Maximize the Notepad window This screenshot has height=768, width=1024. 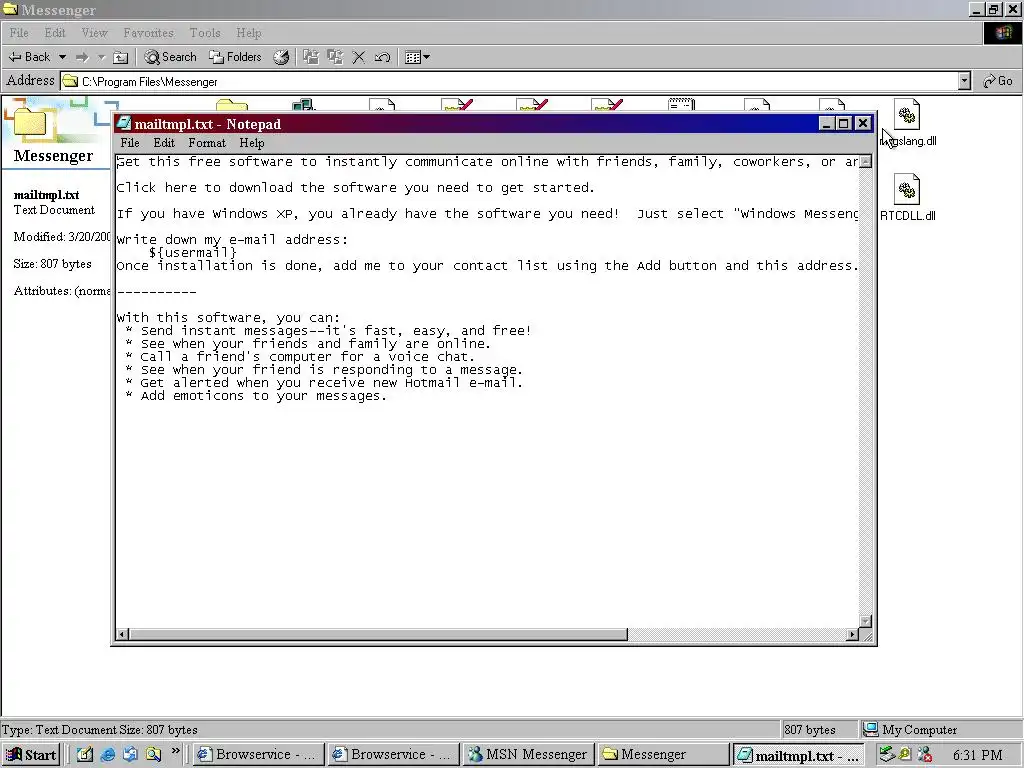pyautogui.click(x=844, y=123)
